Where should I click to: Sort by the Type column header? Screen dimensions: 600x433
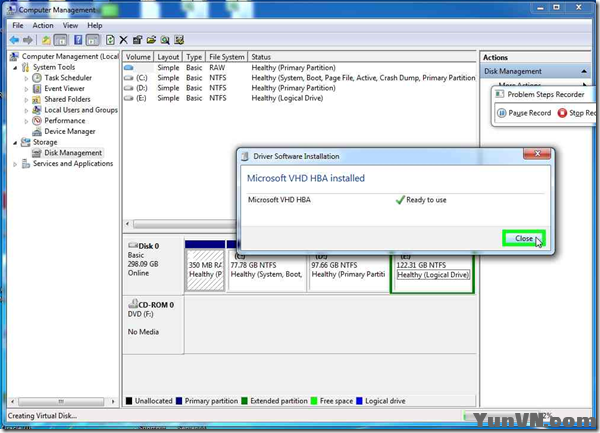point(194,57)
